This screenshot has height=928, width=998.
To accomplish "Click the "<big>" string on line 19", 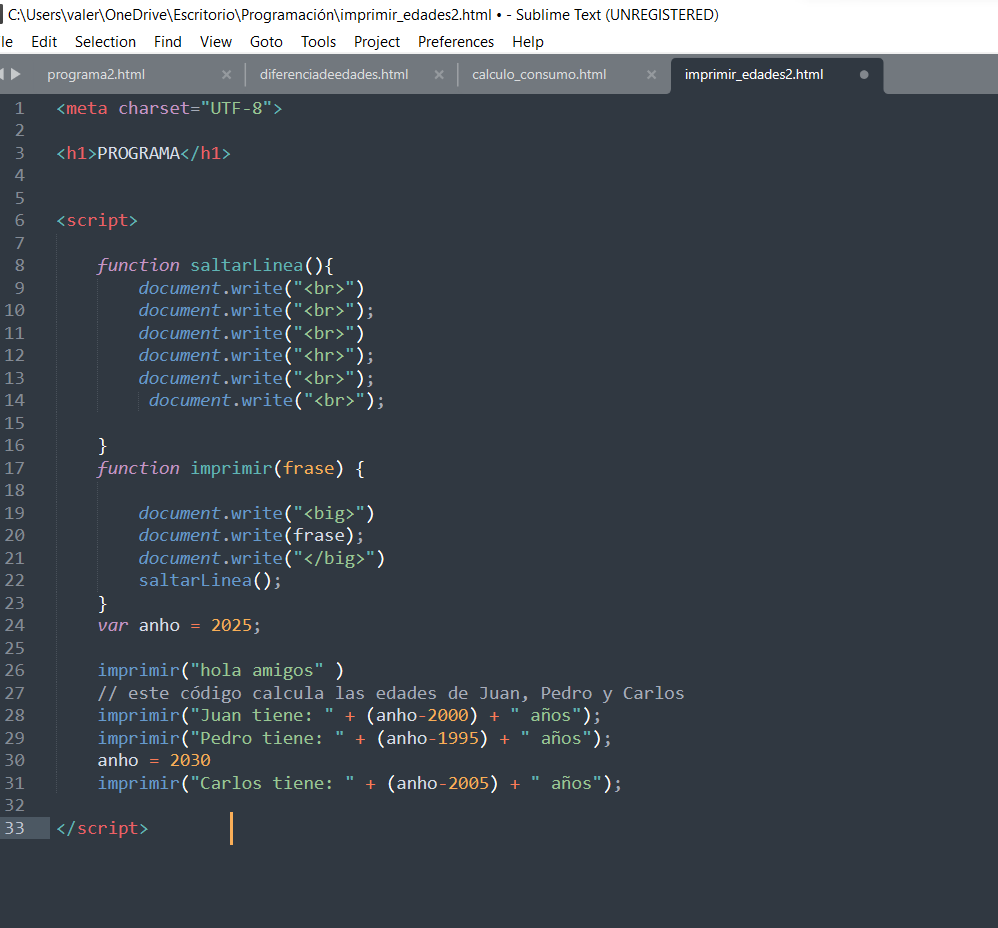I will point(329,513).
